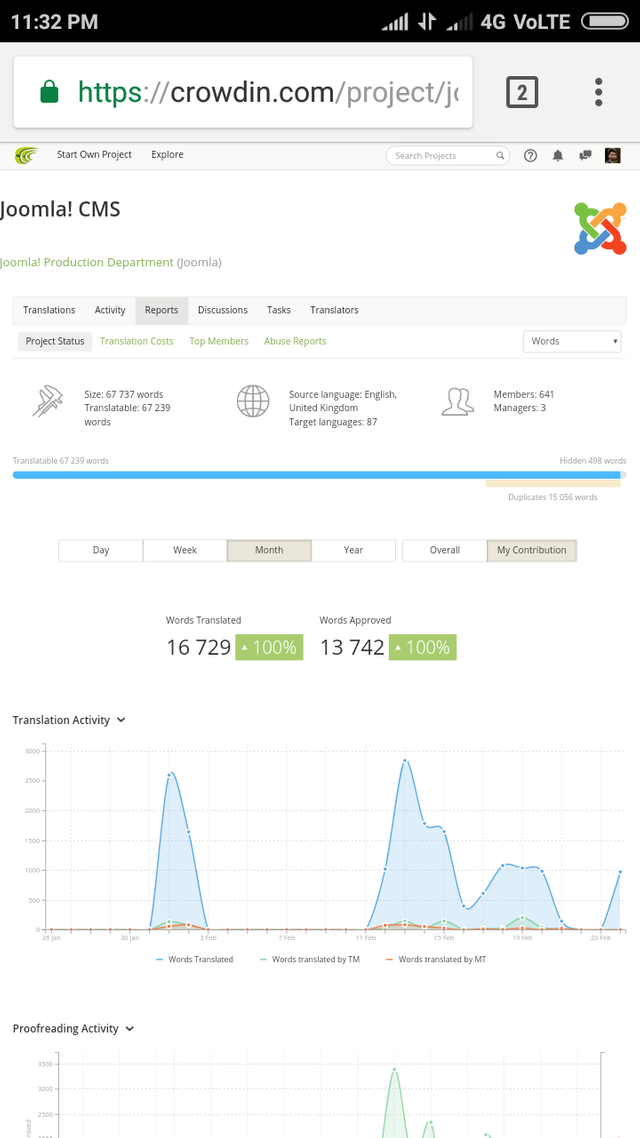This screenshot has height=1138, width=640.
Task: Switch to the Translations tab
Action: coord(49,310)
